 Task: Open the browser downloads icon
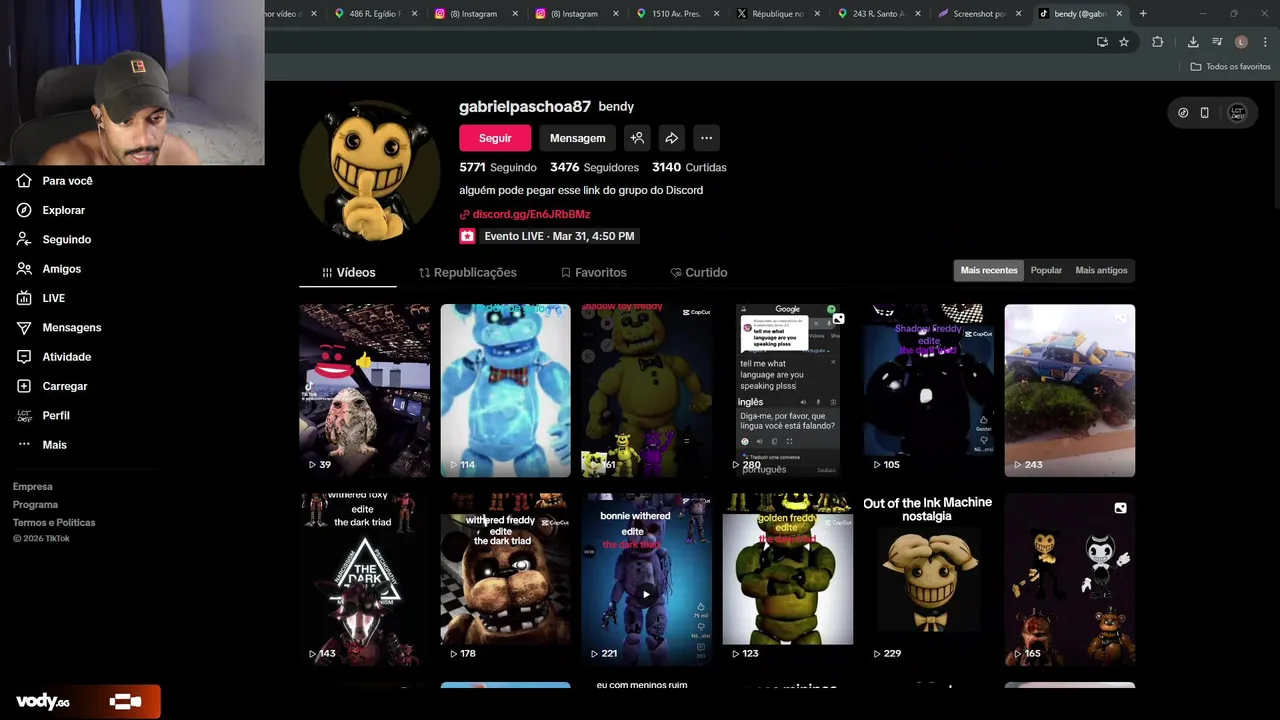1193,42
